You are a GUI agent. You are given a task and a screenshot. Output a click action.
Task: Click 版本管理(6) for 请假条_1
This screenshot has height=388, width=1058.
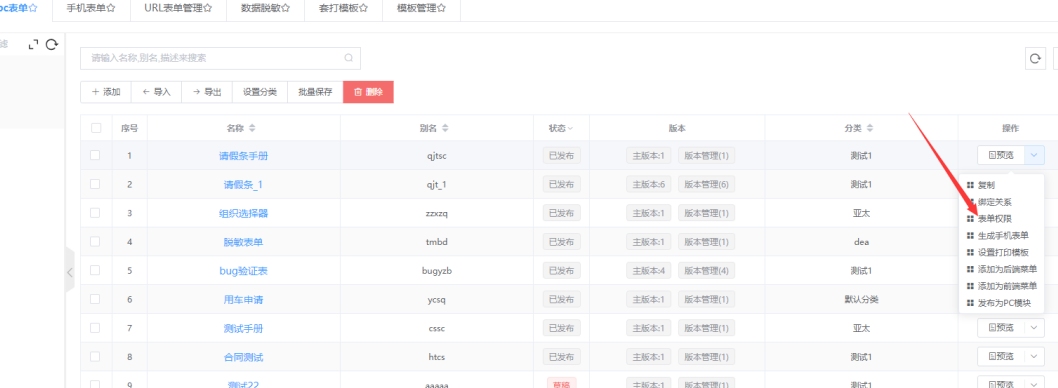point(706,184)
